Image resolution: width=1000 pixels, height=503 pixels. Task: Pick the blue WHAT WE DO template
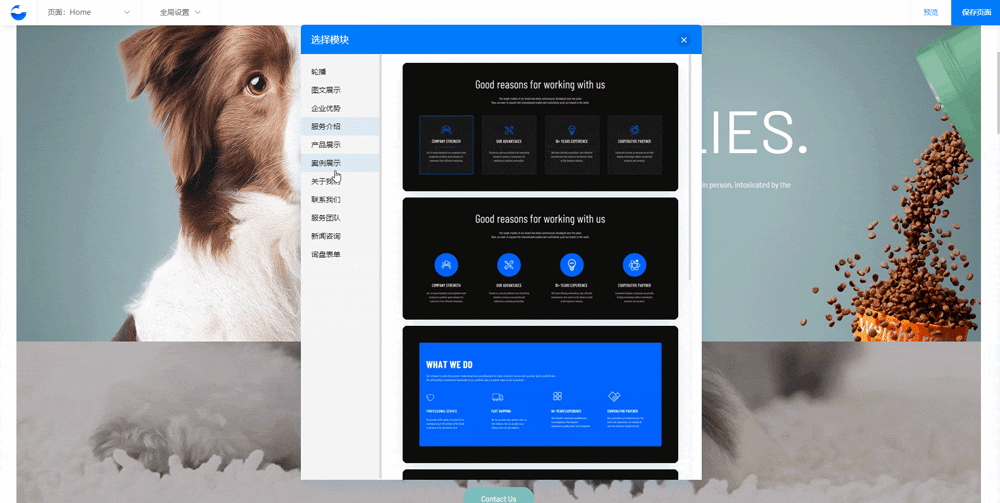540,394
